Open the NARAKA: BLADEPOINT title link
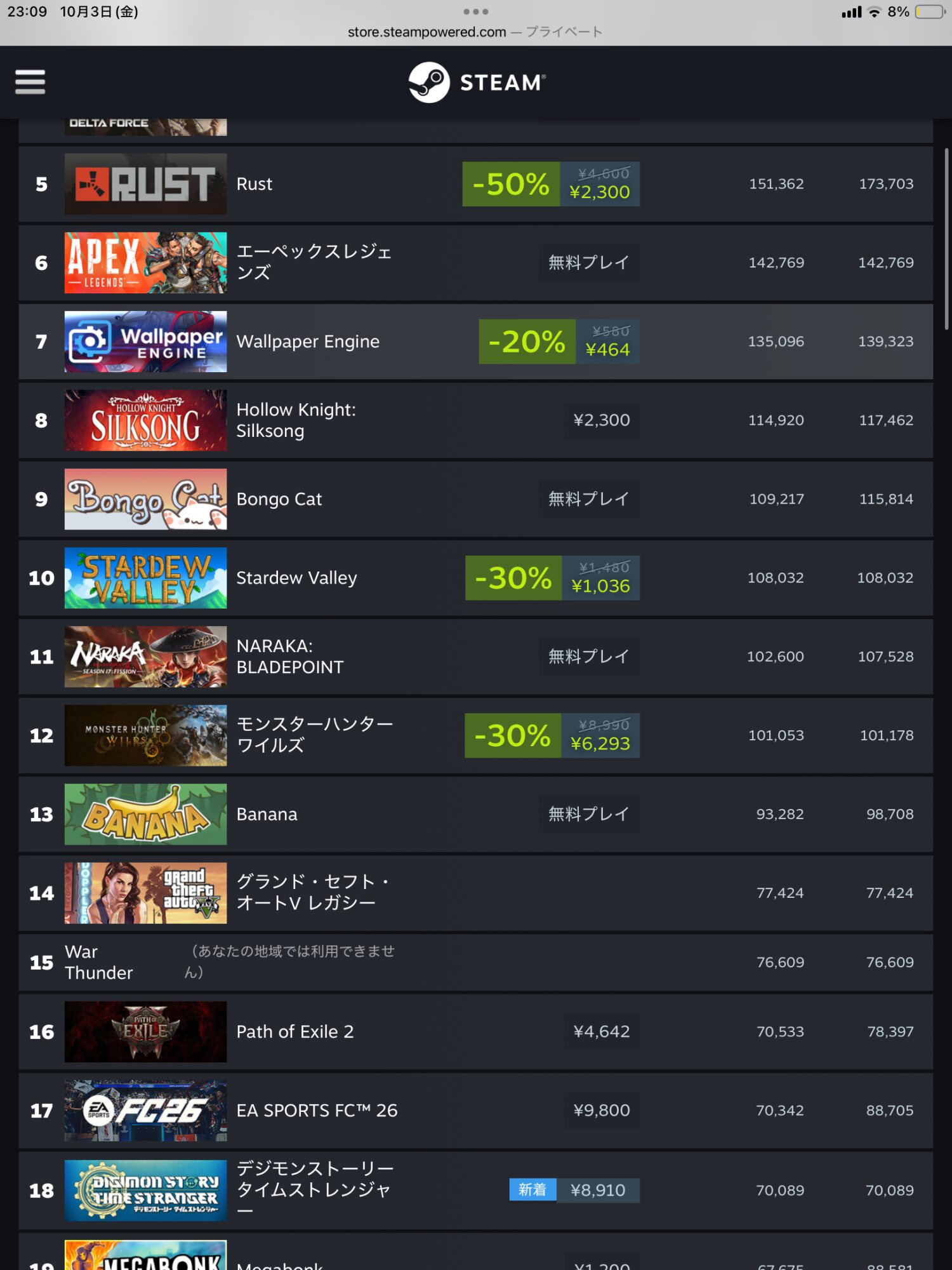Screen dimensions: 952x1270 click(289, 657)
